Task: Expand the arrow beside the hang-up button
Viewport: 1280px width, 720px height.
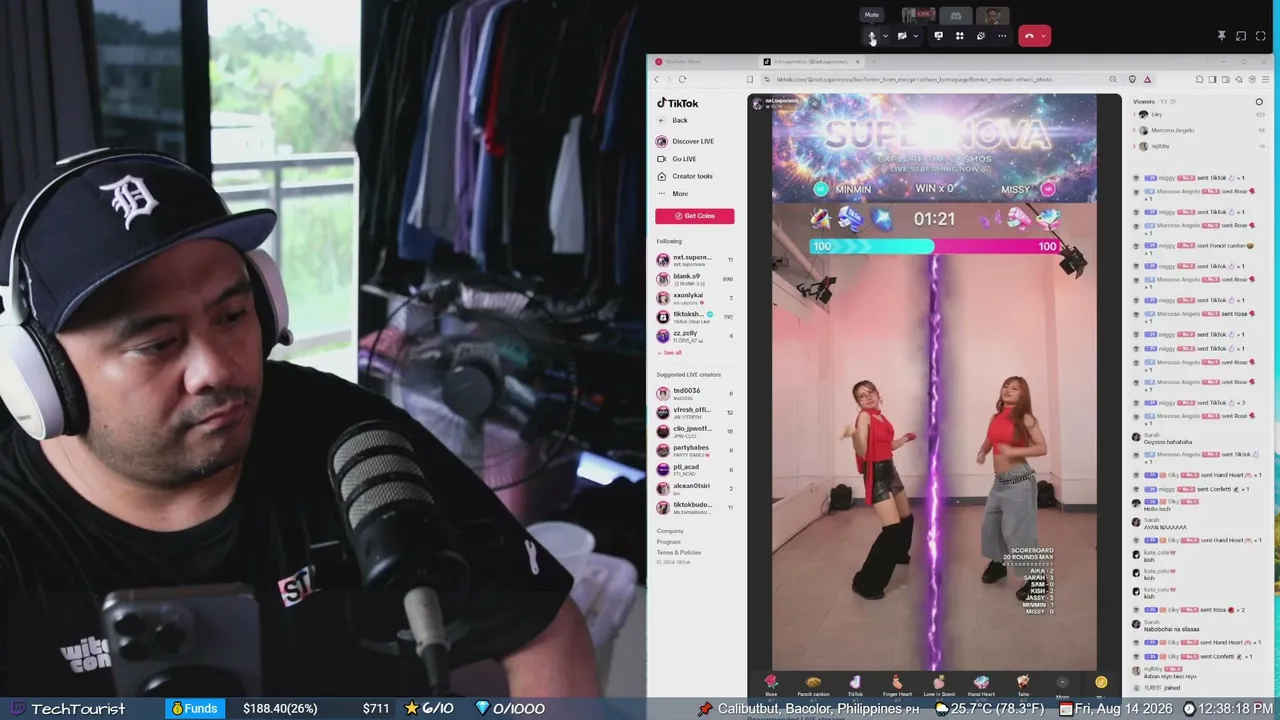Action: (1043, 36)
